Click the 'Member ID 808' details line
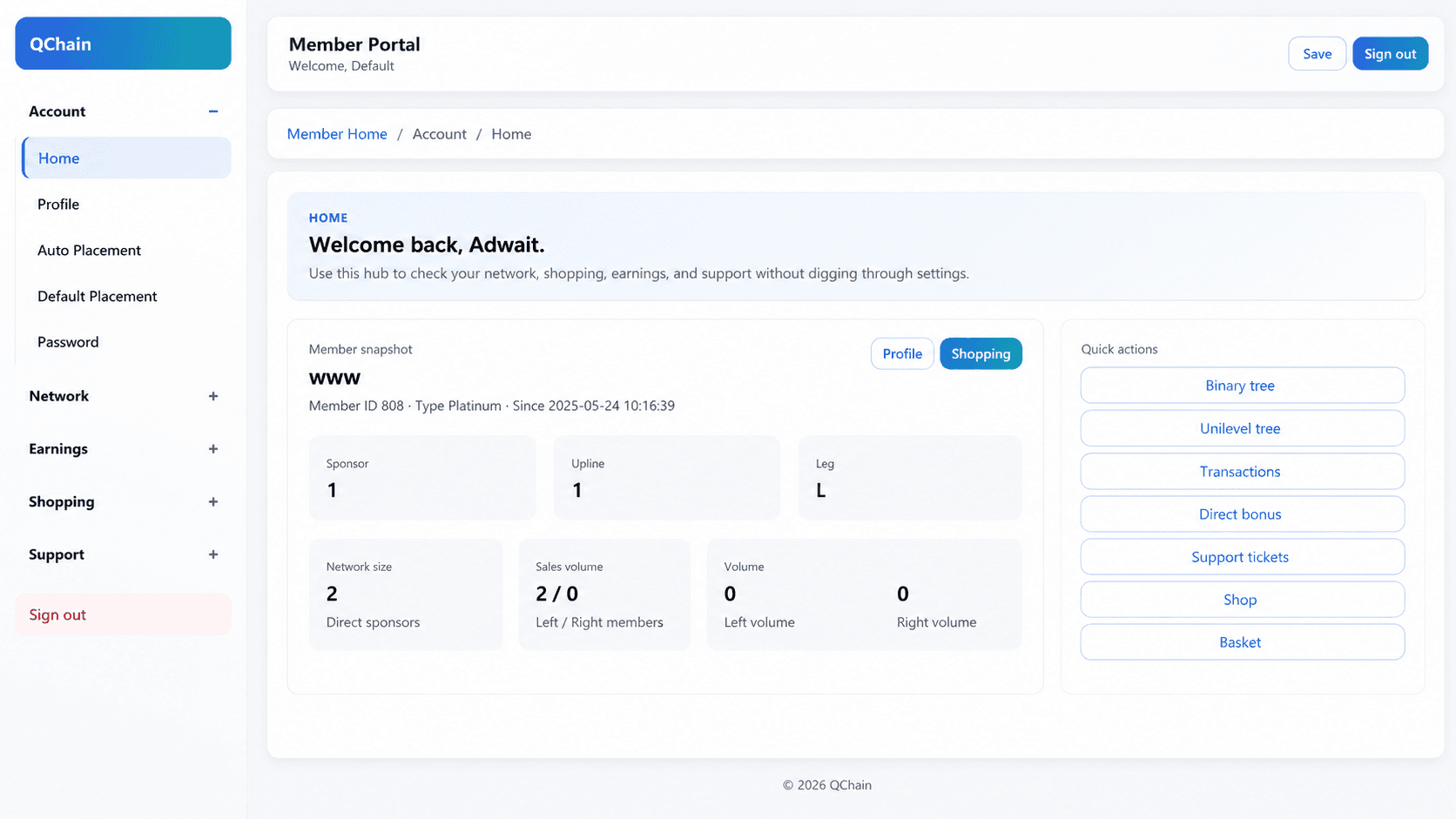The image size is (1456, 819). pos(492,406)
